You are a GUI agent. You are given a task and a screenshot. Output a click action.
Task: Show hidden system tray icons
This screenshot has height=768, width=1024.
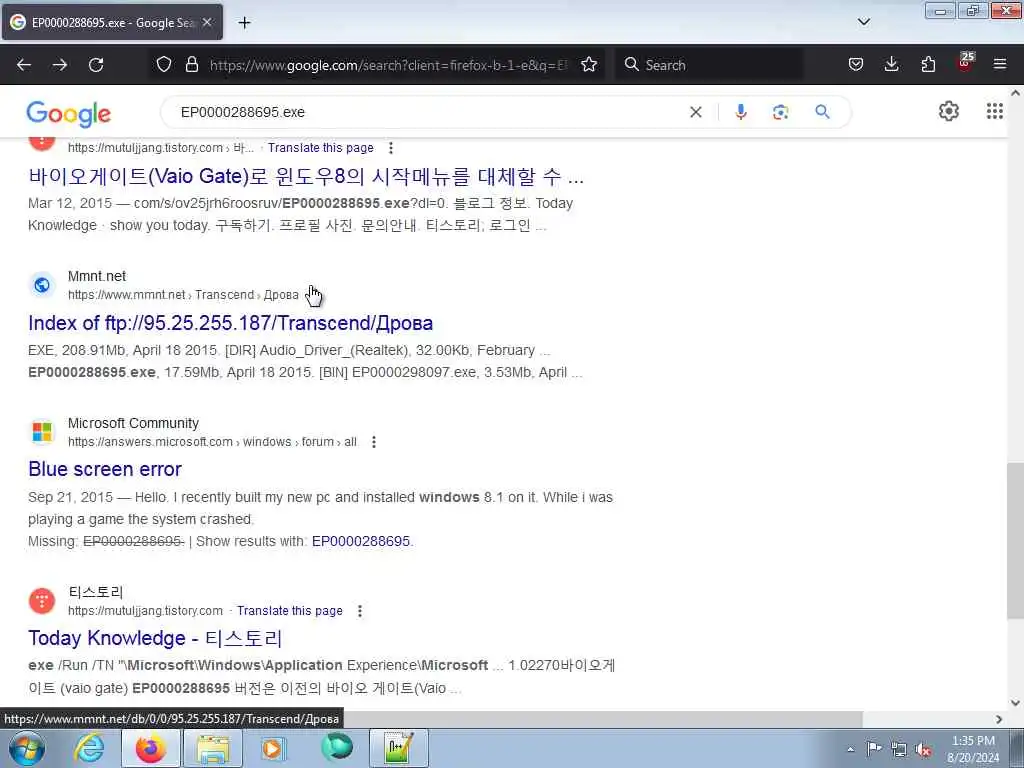850,750
